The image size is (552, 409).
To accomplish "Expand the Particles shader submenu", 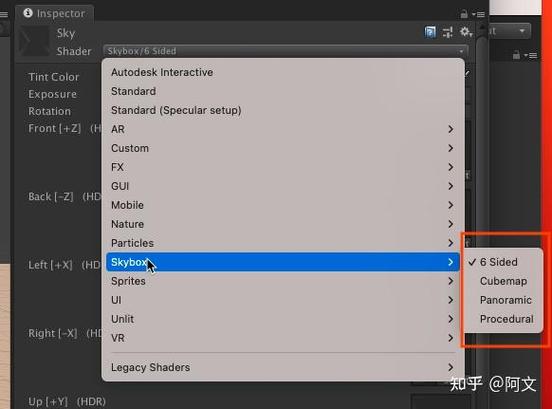I will click(x=283, y=243).
